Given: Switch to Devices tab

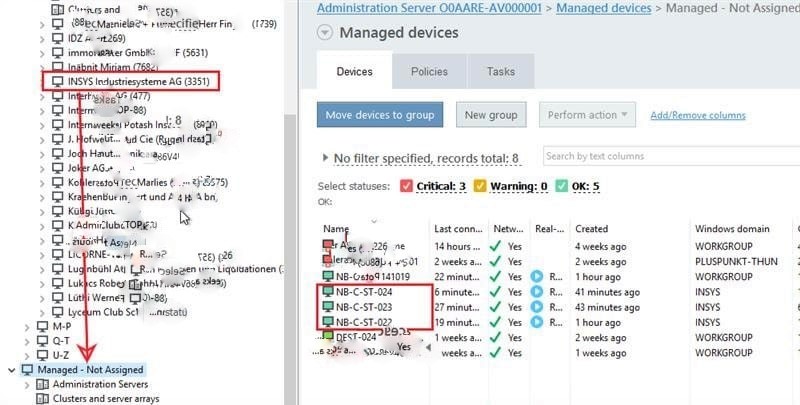Looking at the screenshot, I should click(355, 71).
